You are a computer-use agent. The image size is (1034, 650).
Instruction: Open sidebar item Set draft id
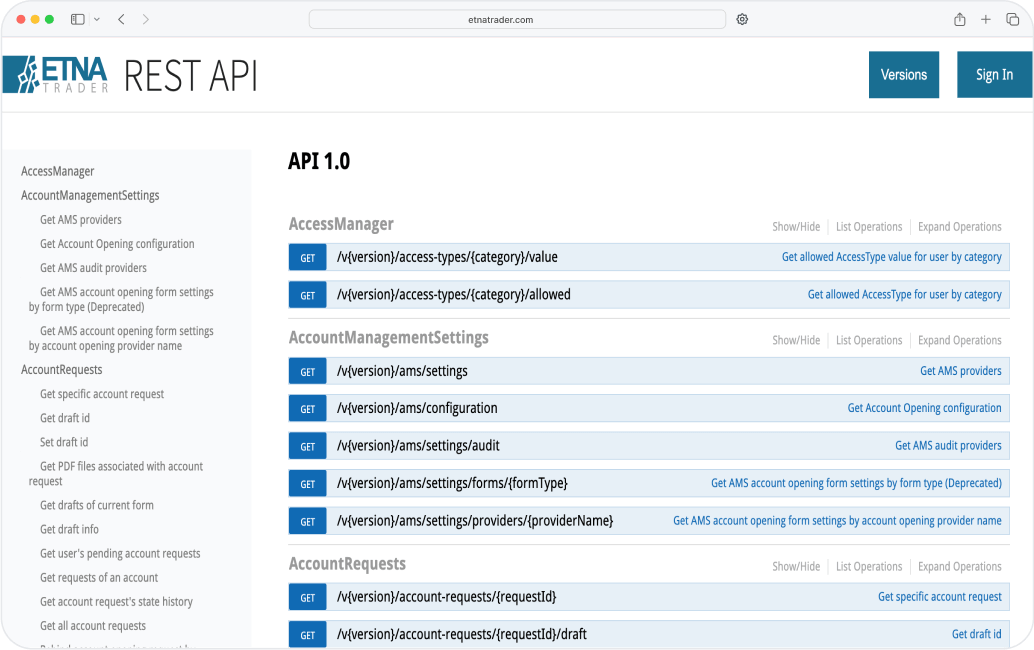[x=64, y=442]
